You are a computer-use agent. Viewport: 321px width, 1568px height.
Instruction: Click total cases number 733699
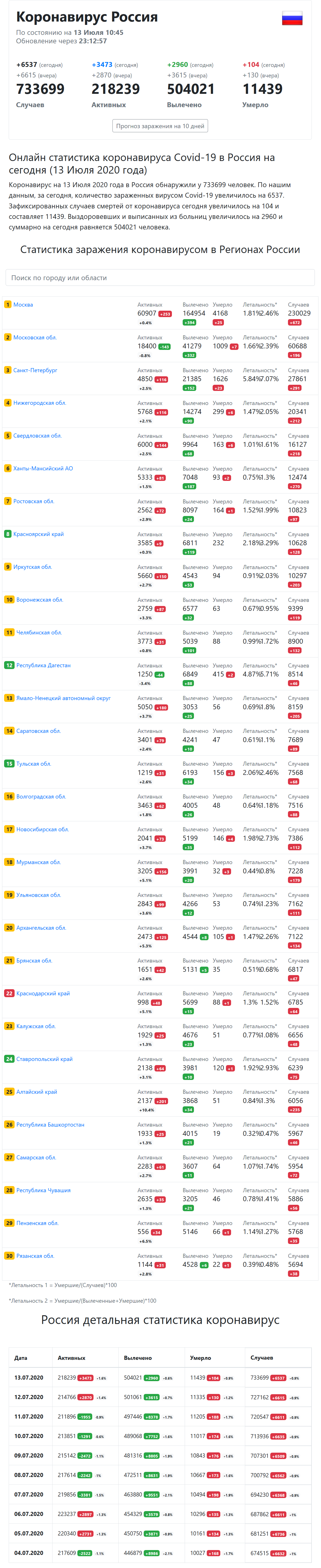tap(40, 89)
